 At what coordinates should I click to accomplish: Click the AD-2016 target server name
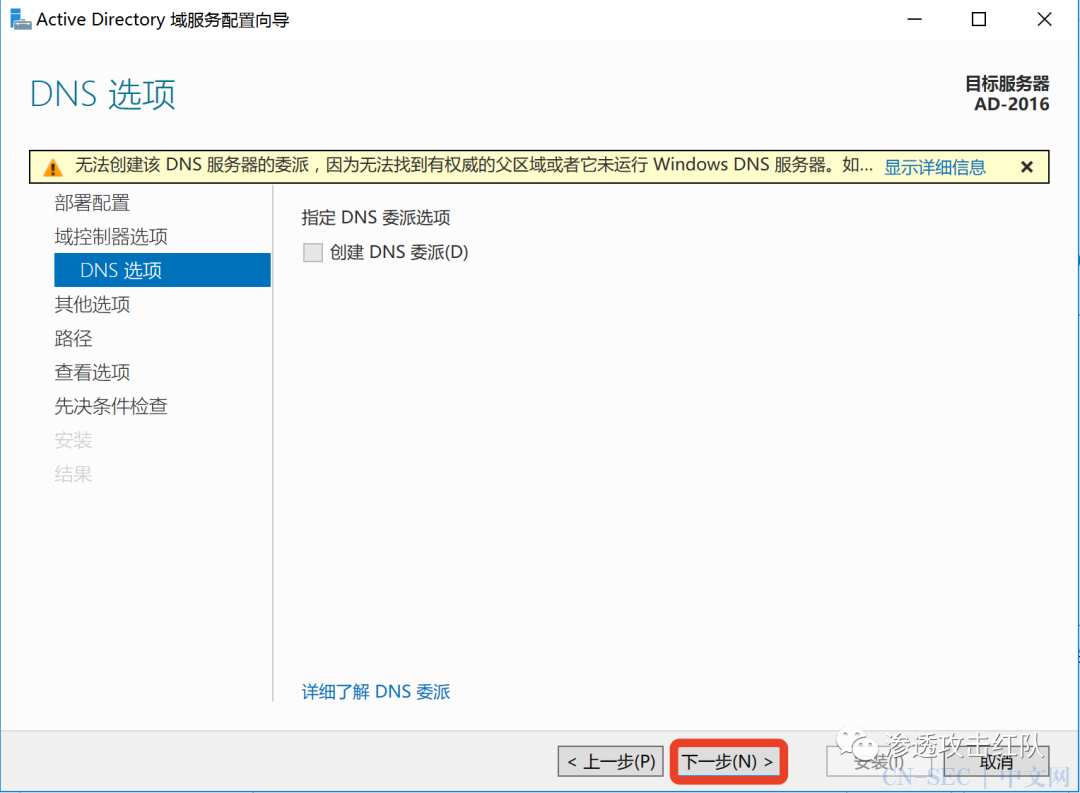pos(1011,104)
